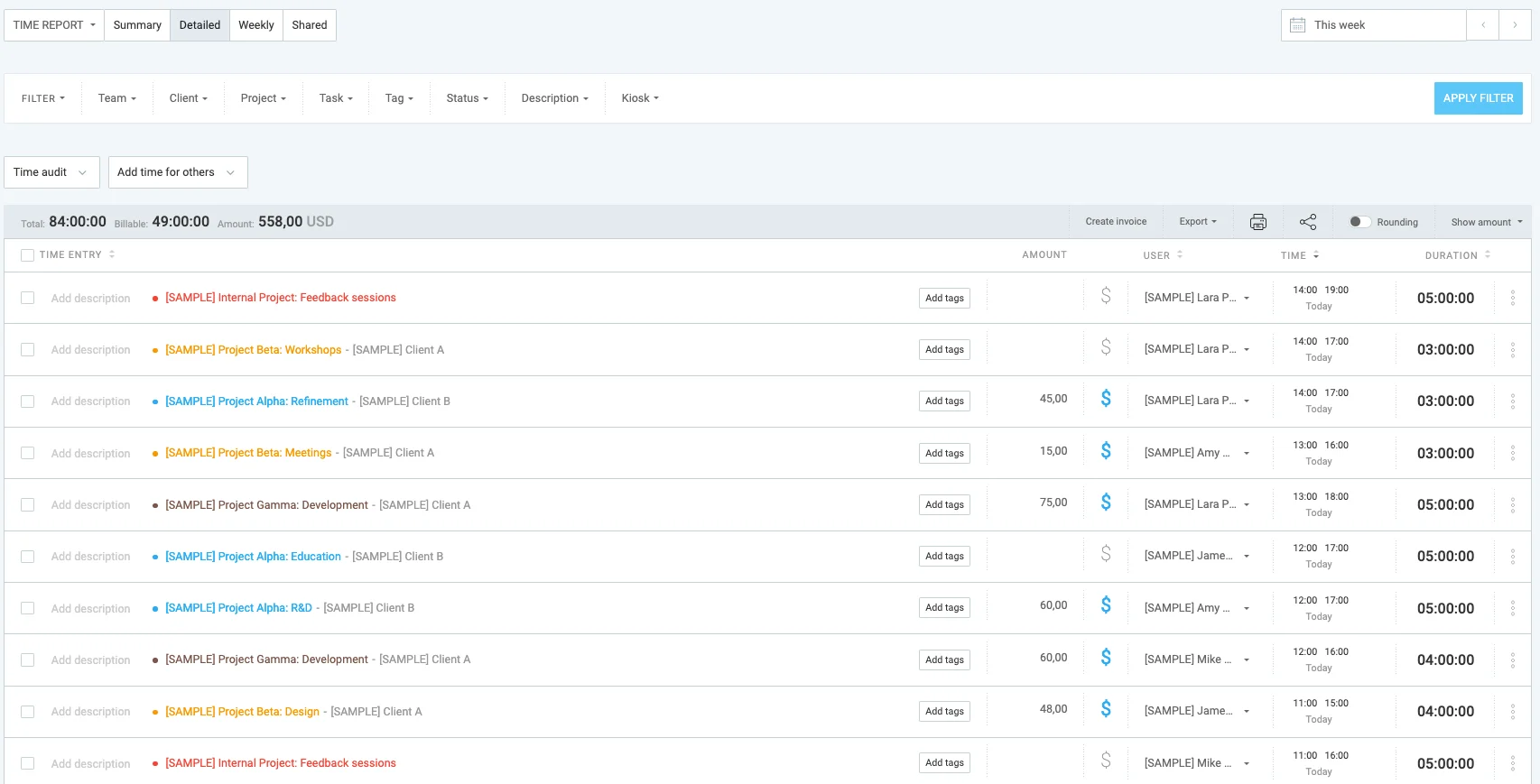The height and width of the screenshot is (784, 1540).
Task: Toggle billable dollar icon for Project Beta: Meetings
Action: (1106, 451)
